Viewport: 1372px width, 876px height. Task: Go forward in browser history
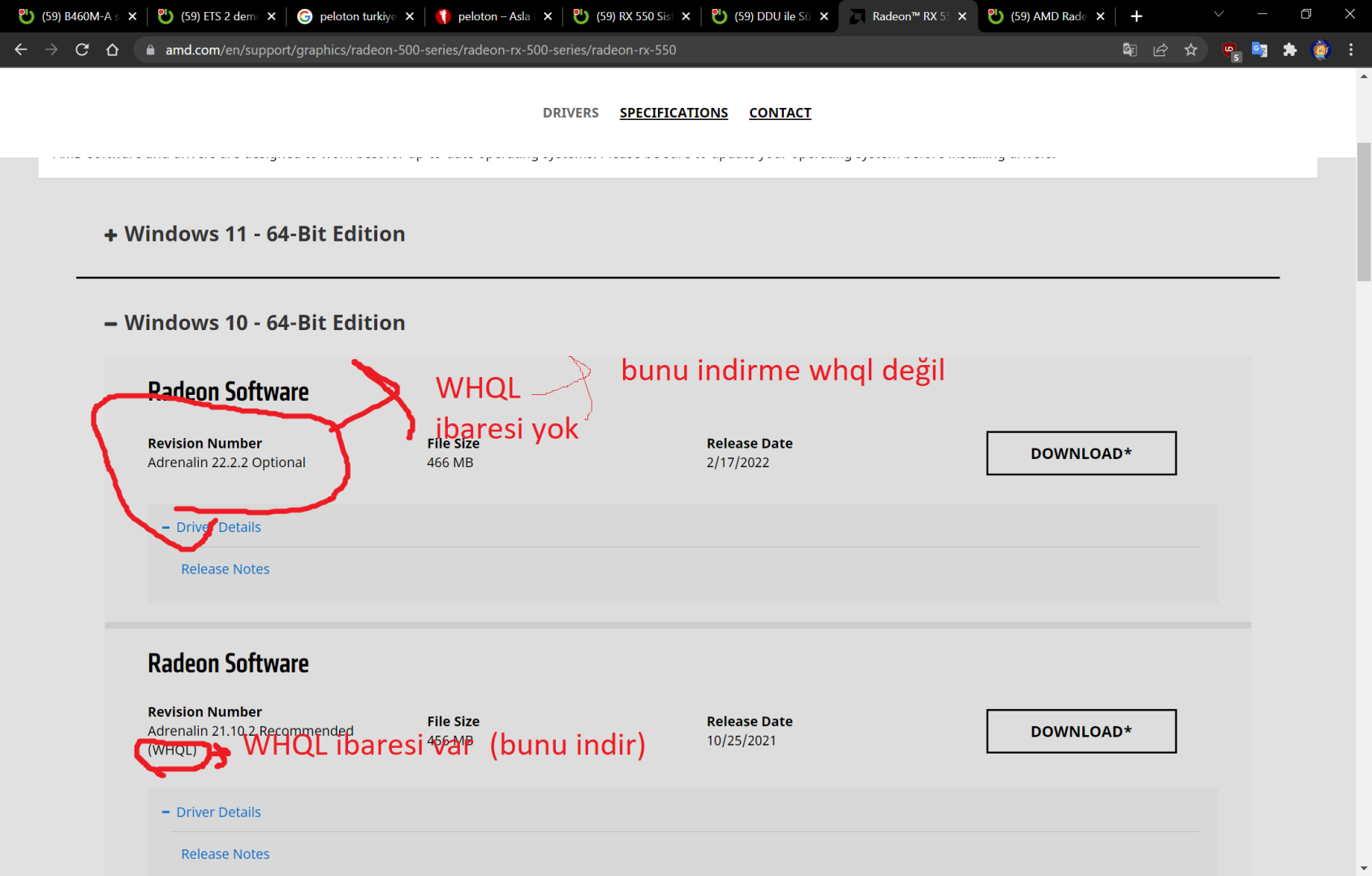click(51, 49)
